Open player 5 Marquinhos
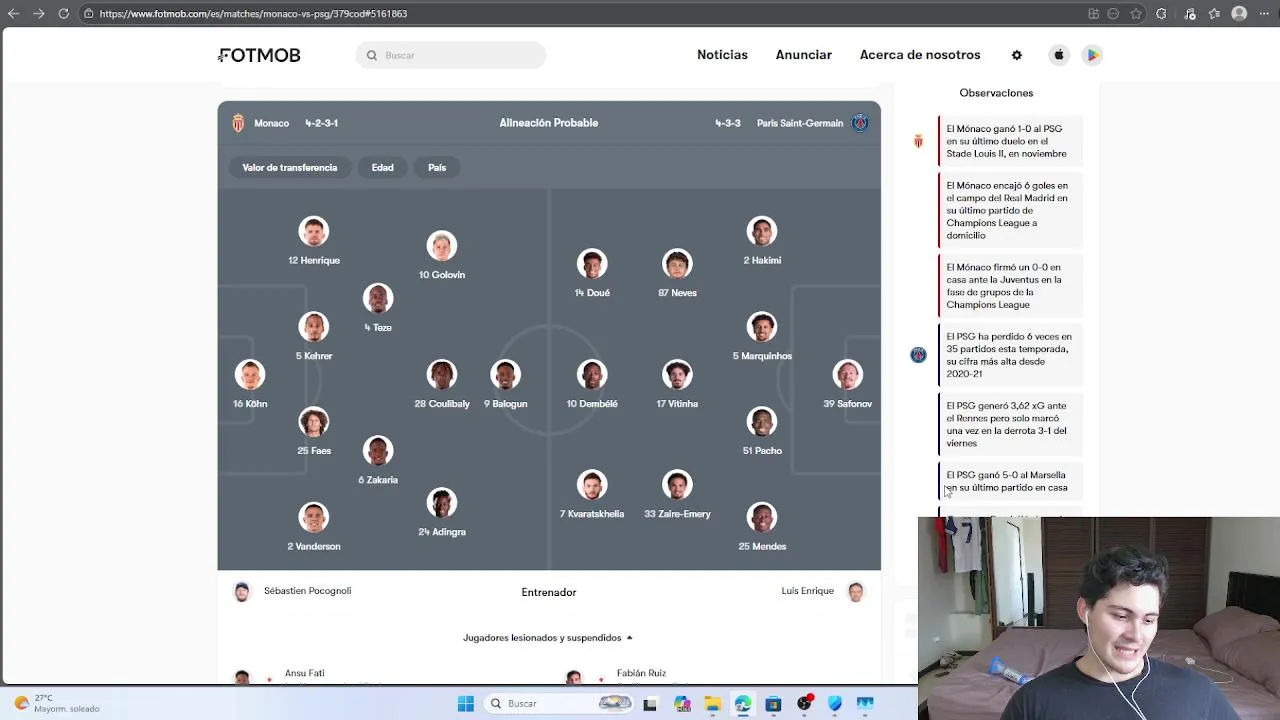The width and height of the screenshot is (1280, 720). 762,337
